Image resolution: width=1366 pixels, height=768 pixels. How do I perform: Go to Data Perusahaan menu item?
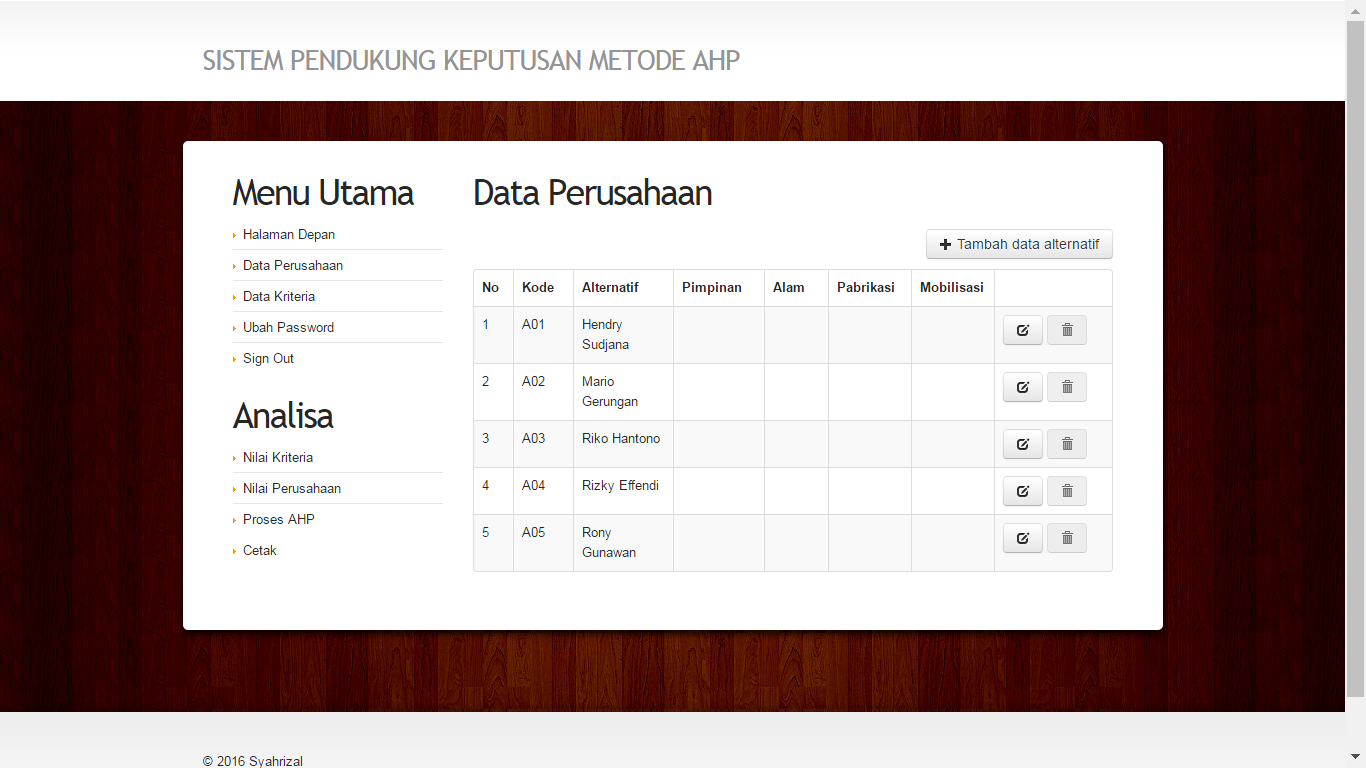click(x=293, y=266)
